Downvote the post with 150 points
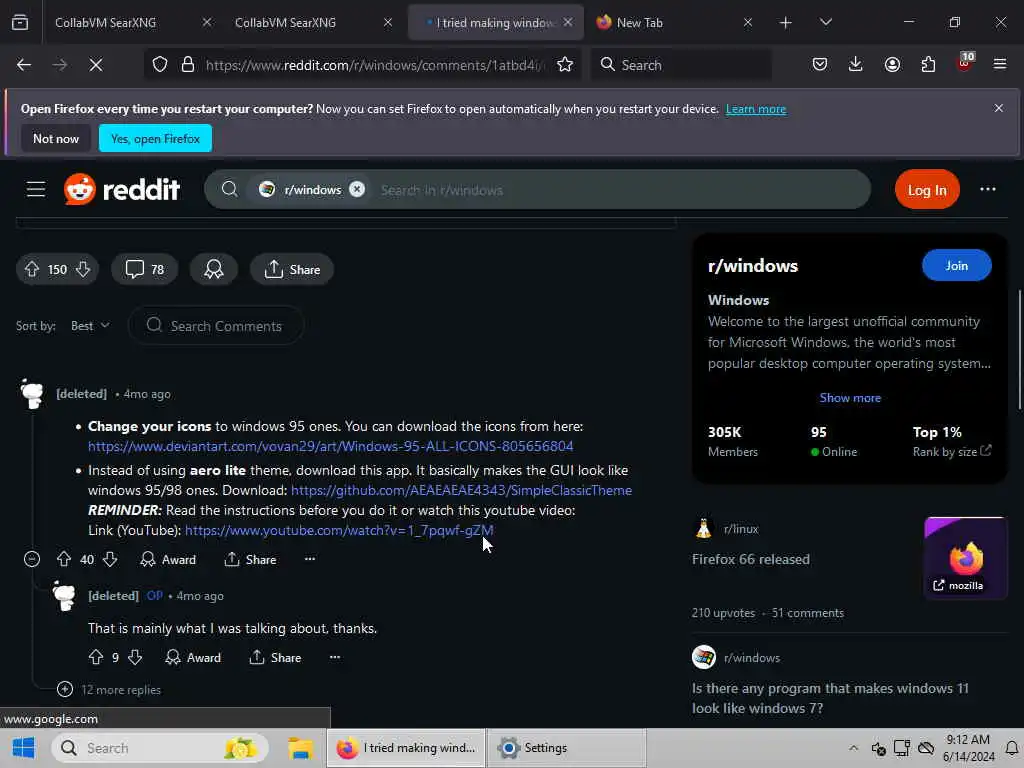 click(x=83, y=269)
